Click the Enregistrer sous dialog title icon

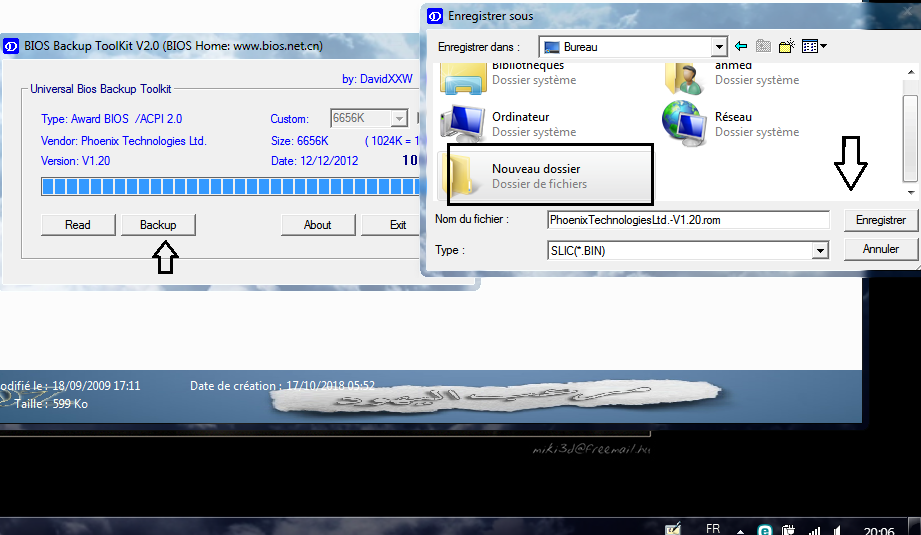pyautogui.click(x=435, y=16)
